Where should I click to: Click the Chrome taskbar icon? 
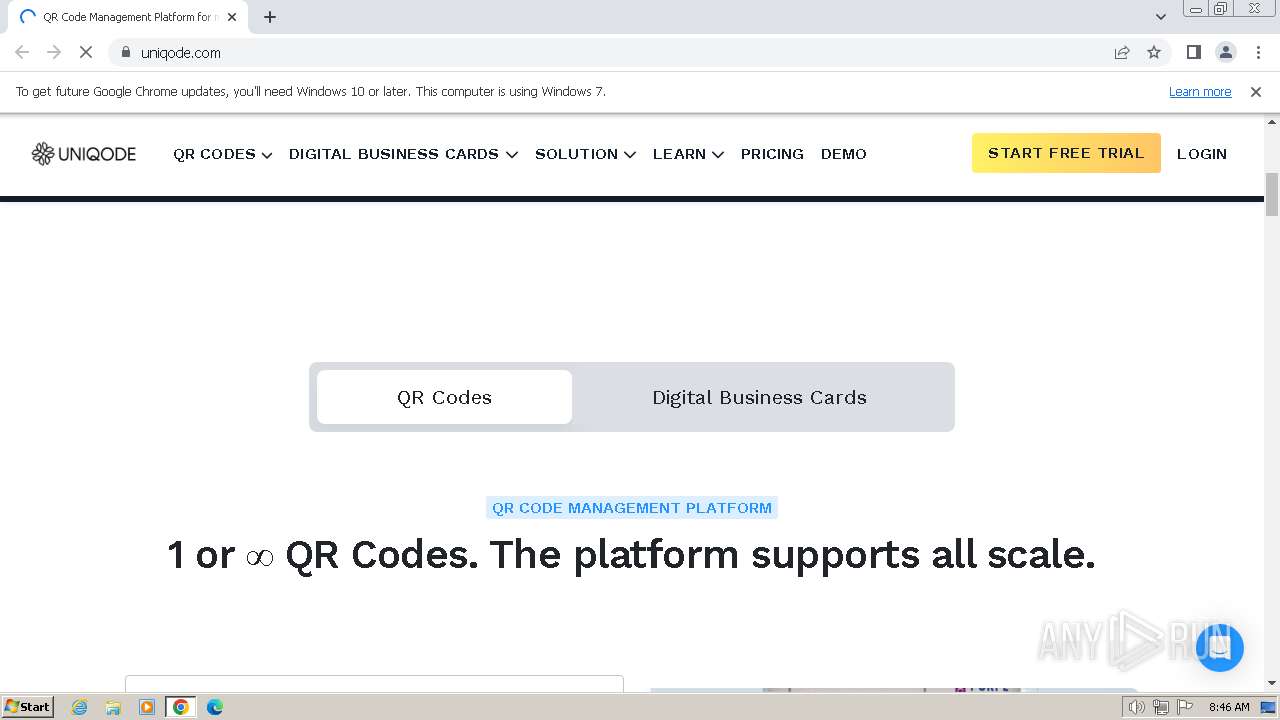pos(181,707)
